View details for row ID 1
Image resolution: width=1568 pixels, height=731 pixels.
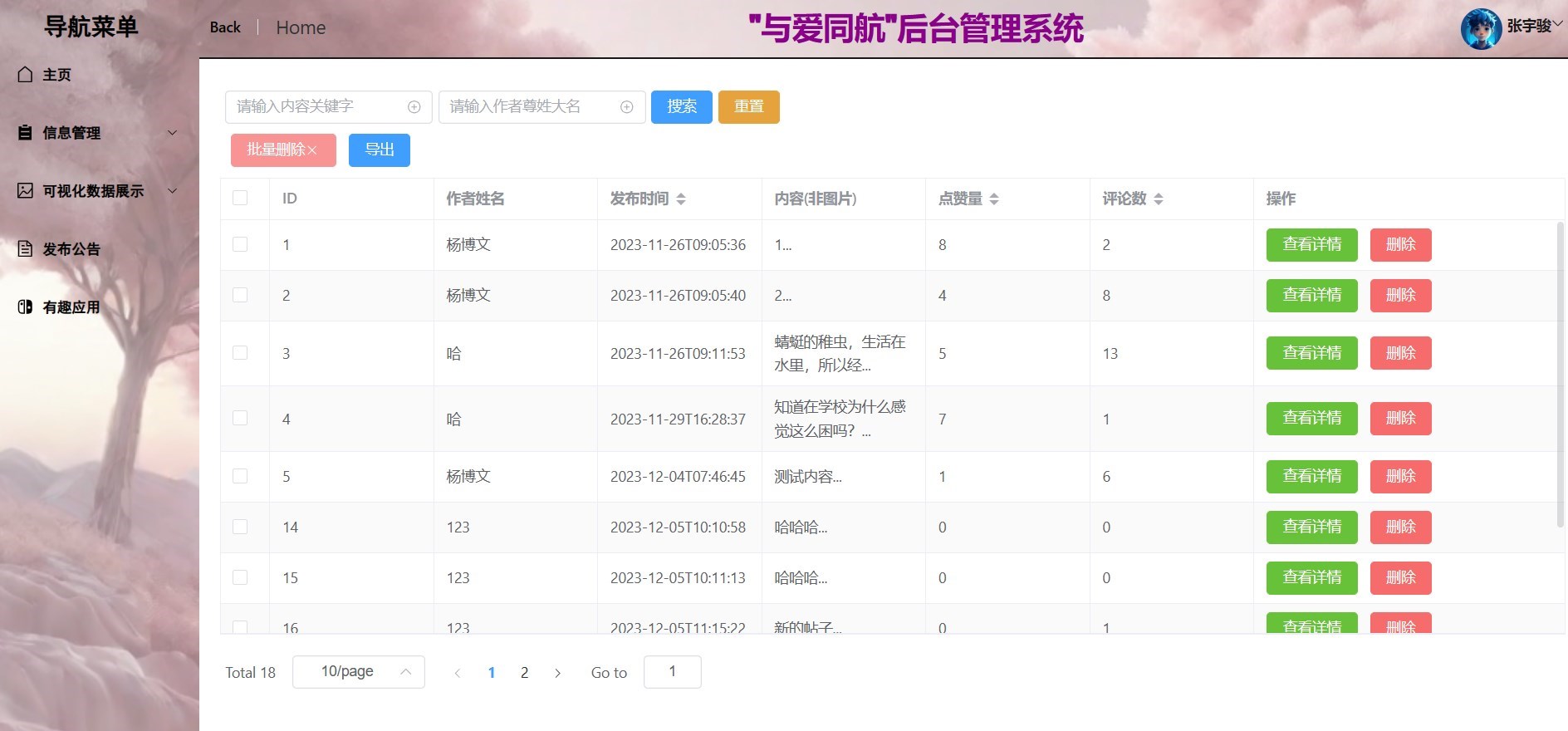click(x=1312, y=245)
